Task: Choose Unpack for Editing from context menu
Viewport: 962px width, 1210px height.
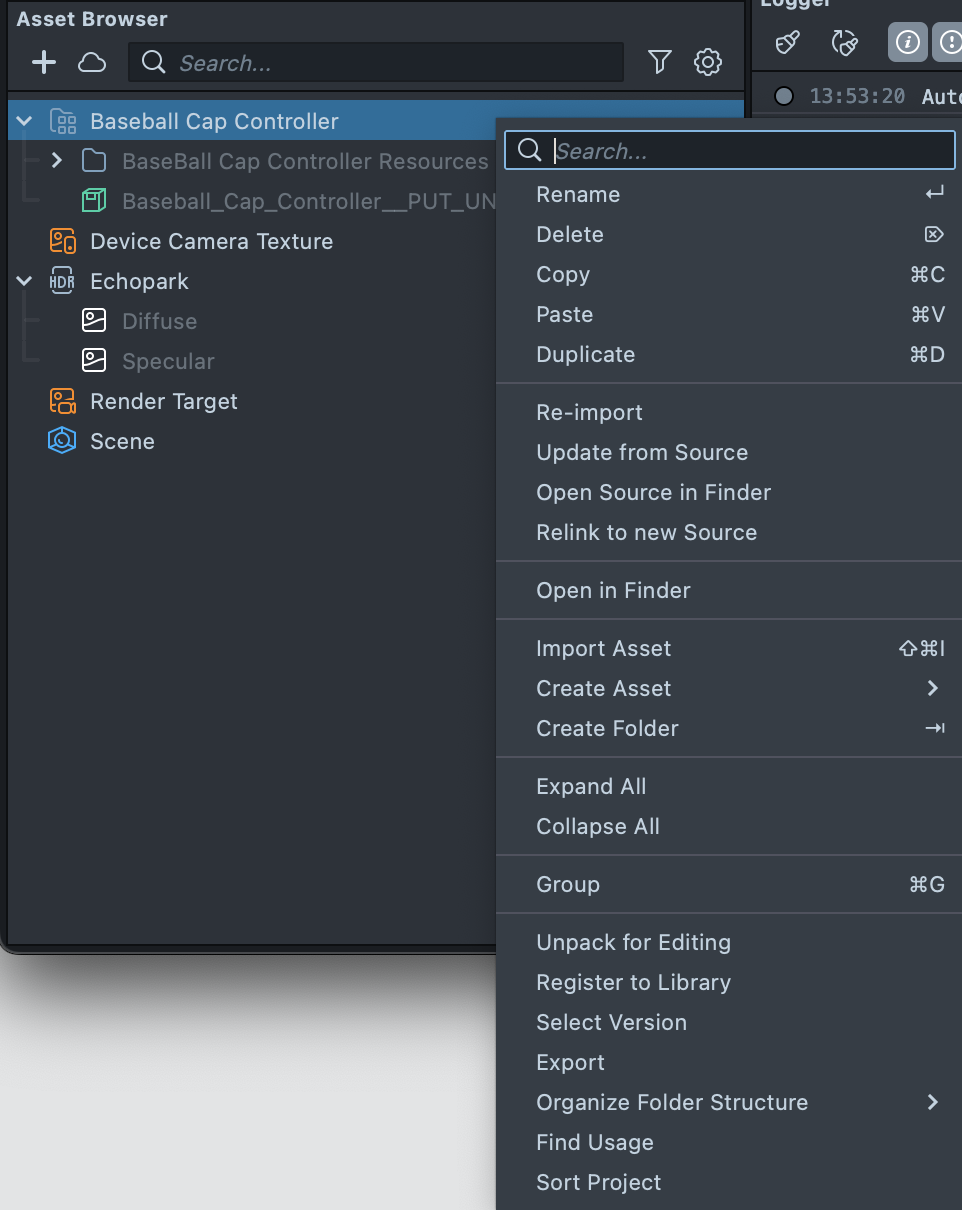Action: coord(633,942)
